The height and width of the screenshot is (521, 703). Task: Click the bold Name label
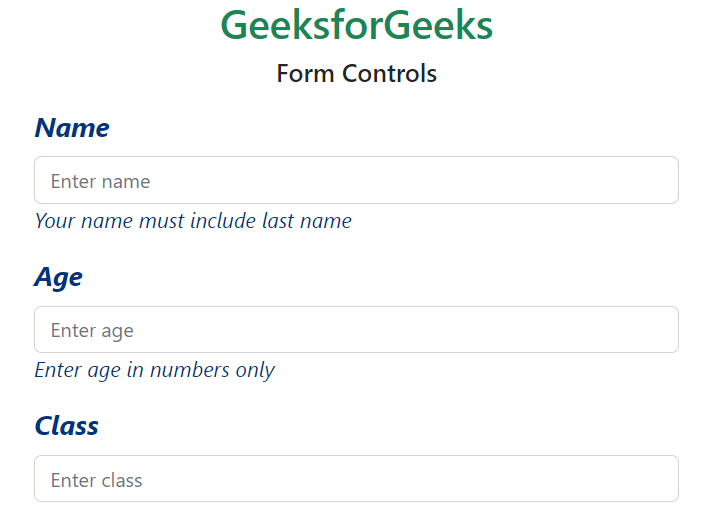72,128
